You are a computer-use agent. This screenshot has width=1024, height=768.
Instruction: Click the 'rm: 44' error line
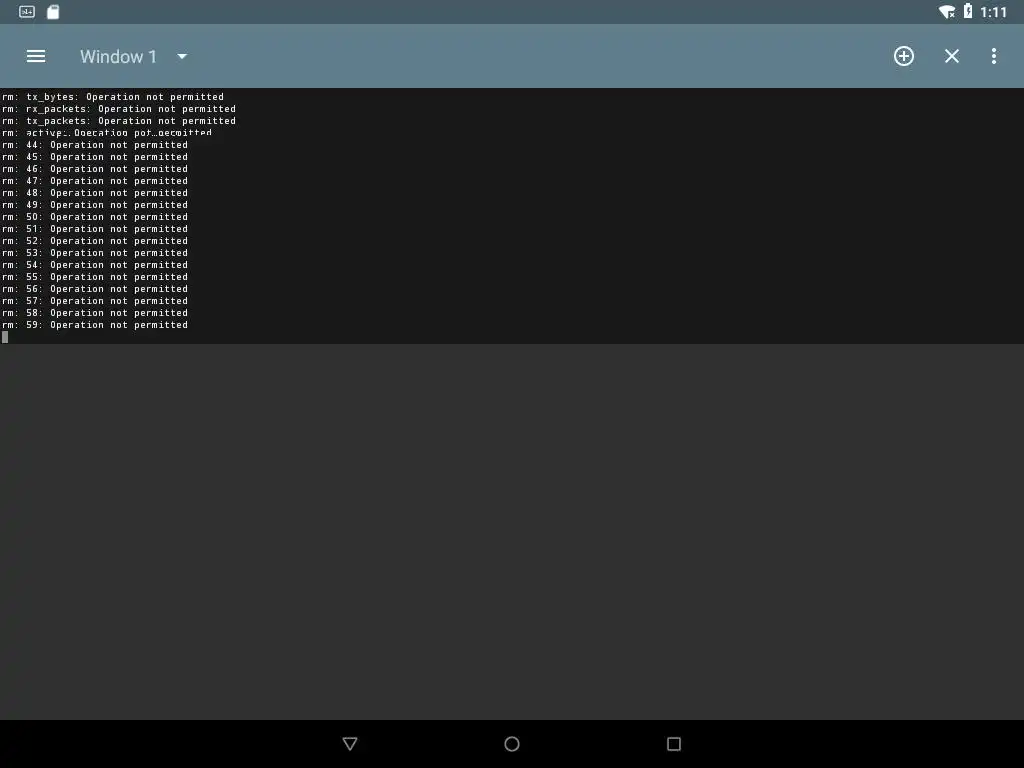pyautogui.click(x=95, y=145)
